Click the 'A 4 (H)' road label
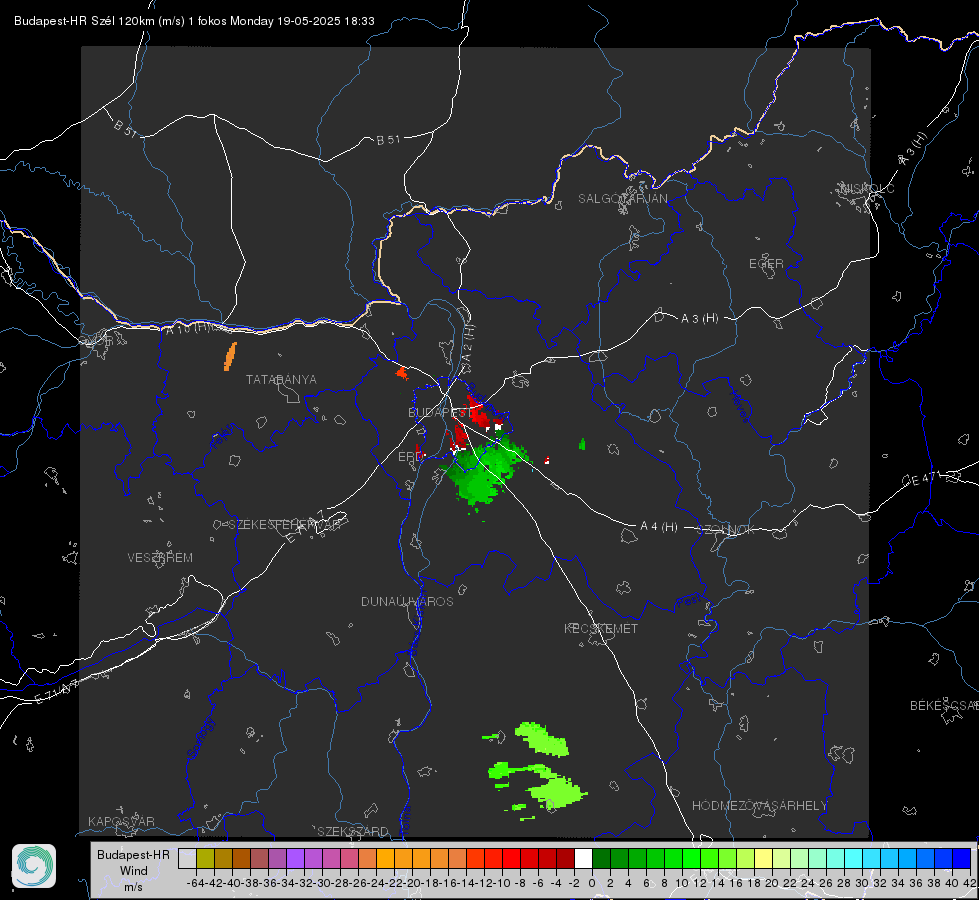This screenshot has height=900, width=979. click(x=659, y=527)
